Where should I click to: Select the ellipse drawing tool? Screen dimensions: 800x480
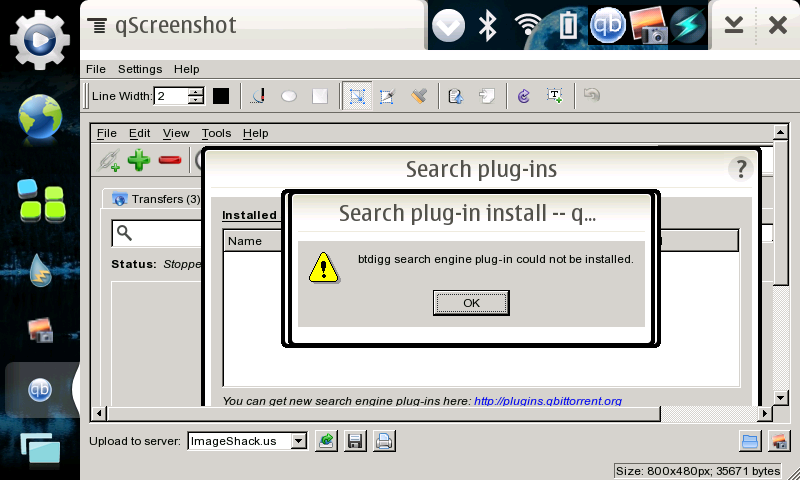289,96
